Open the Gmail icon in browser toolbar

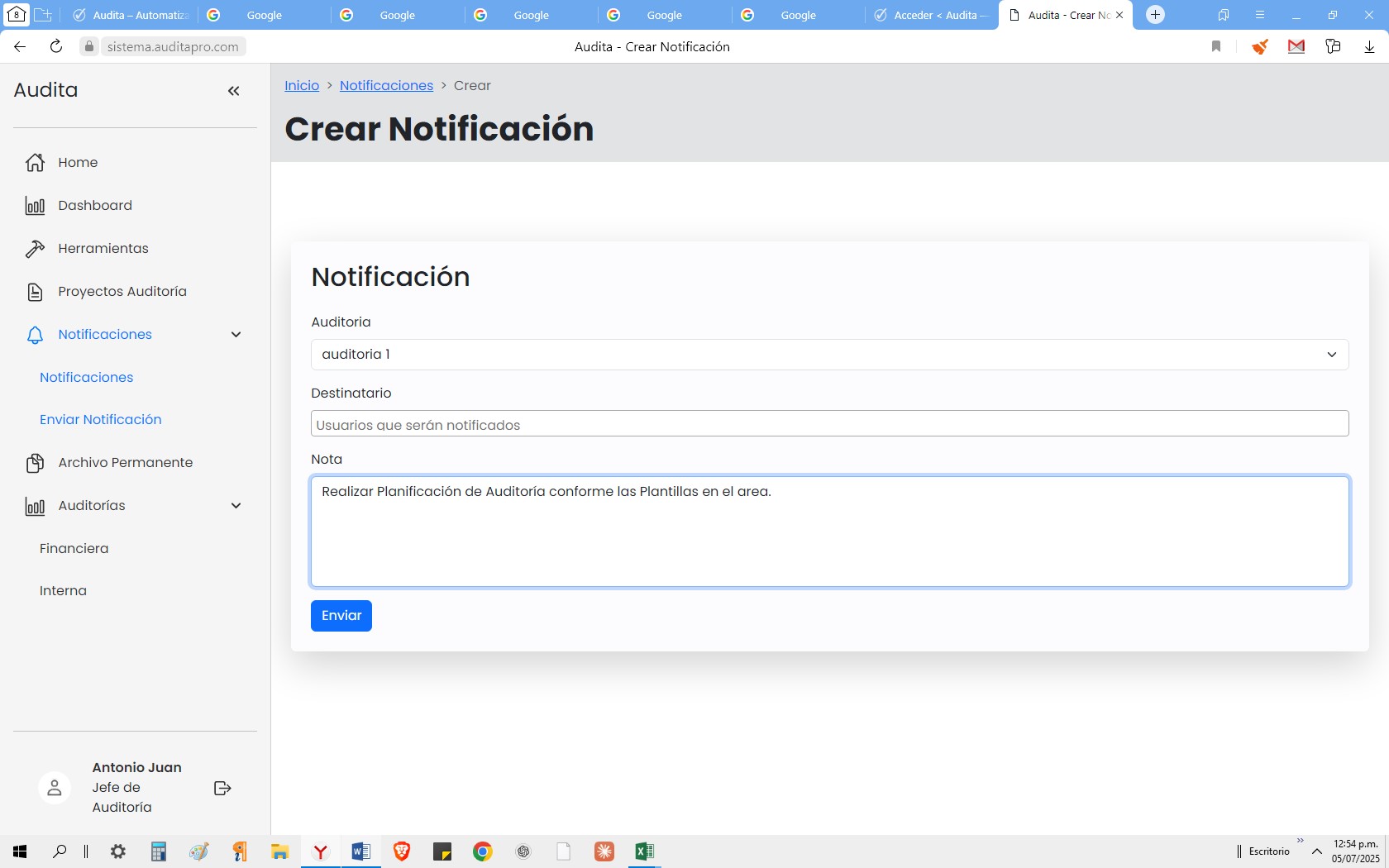1296,47
